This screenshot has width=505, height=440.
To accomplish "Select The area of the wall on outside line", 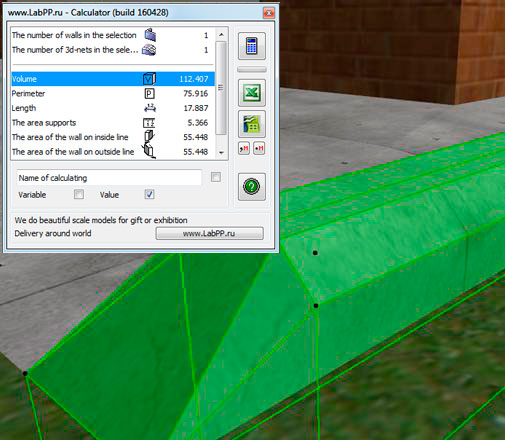I will coord(113,152).
